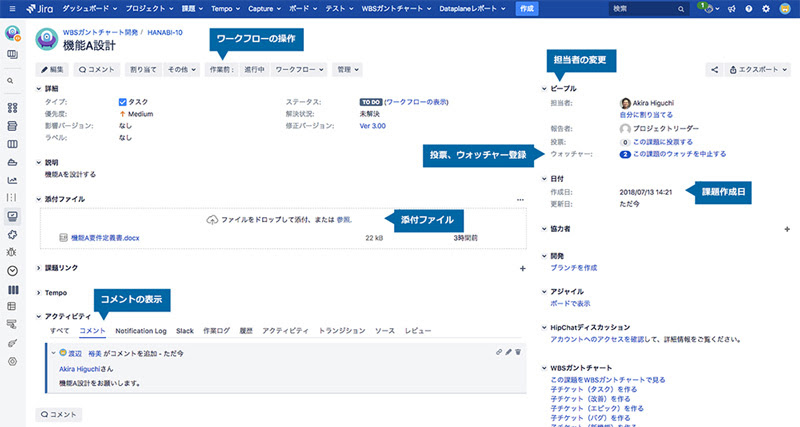Open the hamburger menu in top bar
Image resolution: width=800 pixels, height=427 pixels.
[12, 9]
